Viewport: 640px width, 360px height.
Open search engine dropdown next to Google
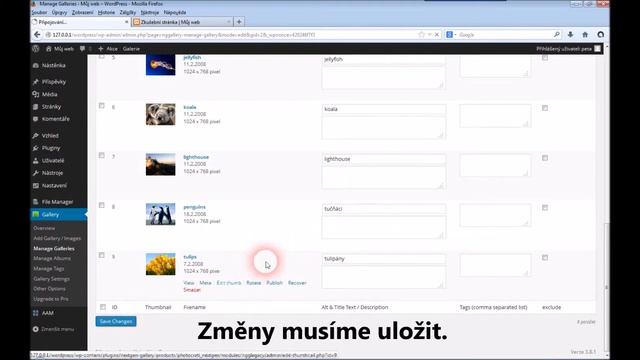(x=451, y=35)
